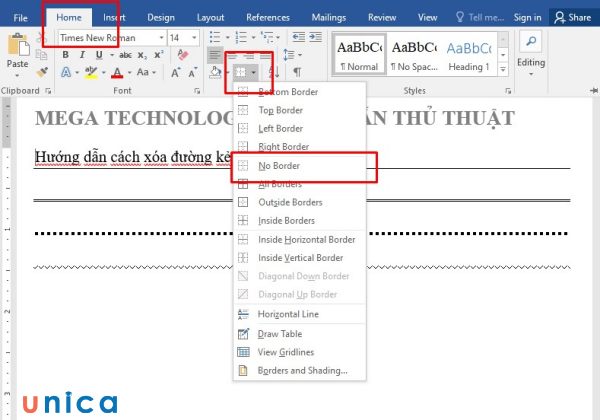This screenshot has height=420, width=600.
Task: Toggle Bold formatting
Action: tap(65, 55)
